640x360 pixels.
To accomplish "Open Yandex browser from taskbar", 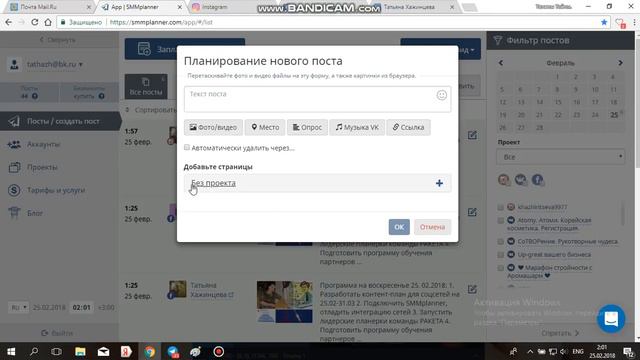I will [126, 351].
